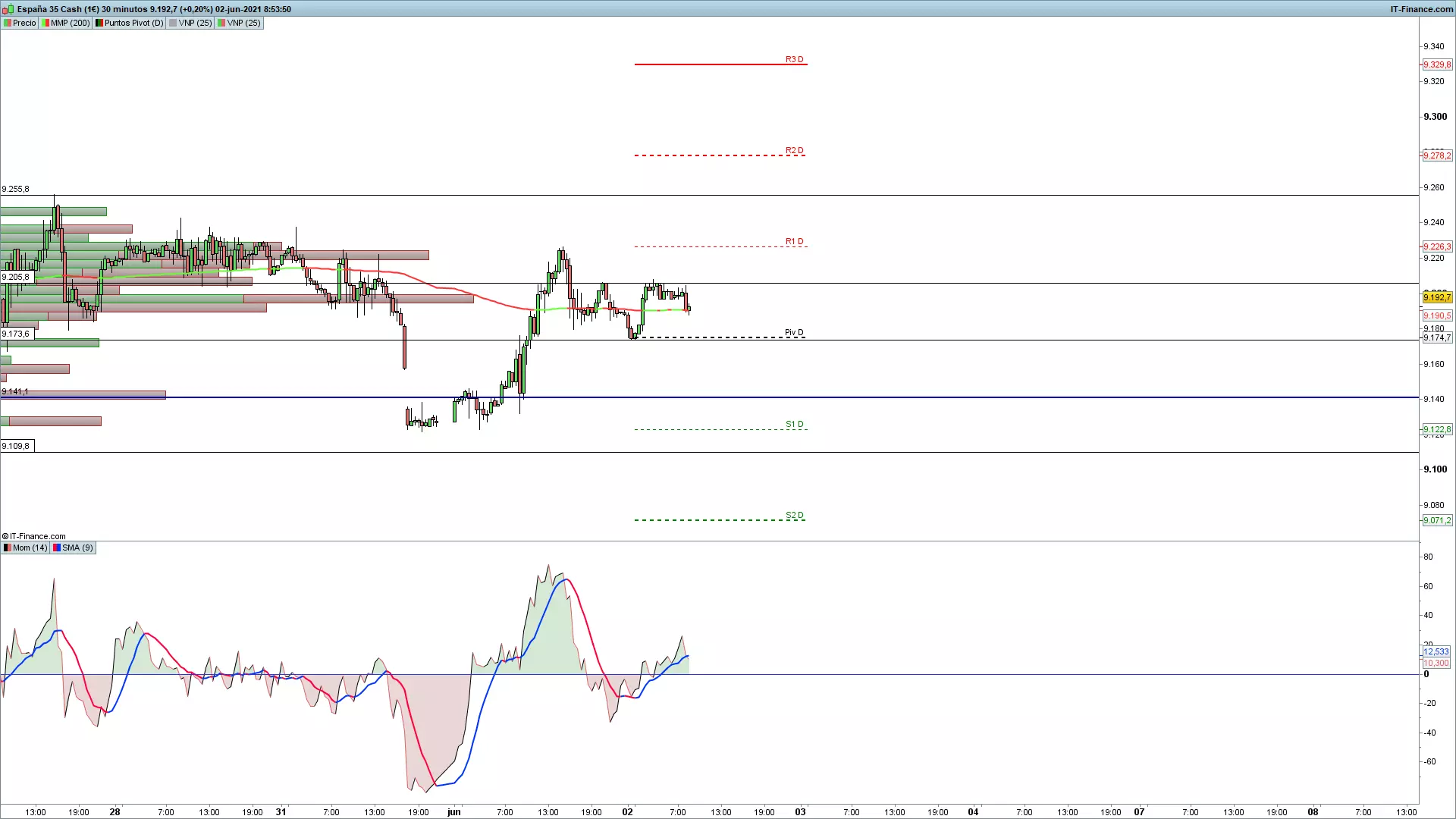Open the SMA (9) indicator label
Image resolution: width=1456 pixels, height=819 pixels.
[73, 548]
